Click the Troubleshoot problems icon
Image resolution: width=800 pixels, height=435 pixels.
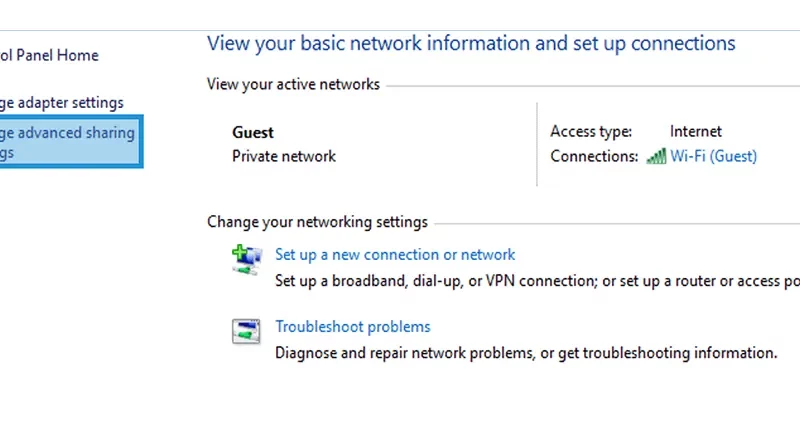(246, 331)
